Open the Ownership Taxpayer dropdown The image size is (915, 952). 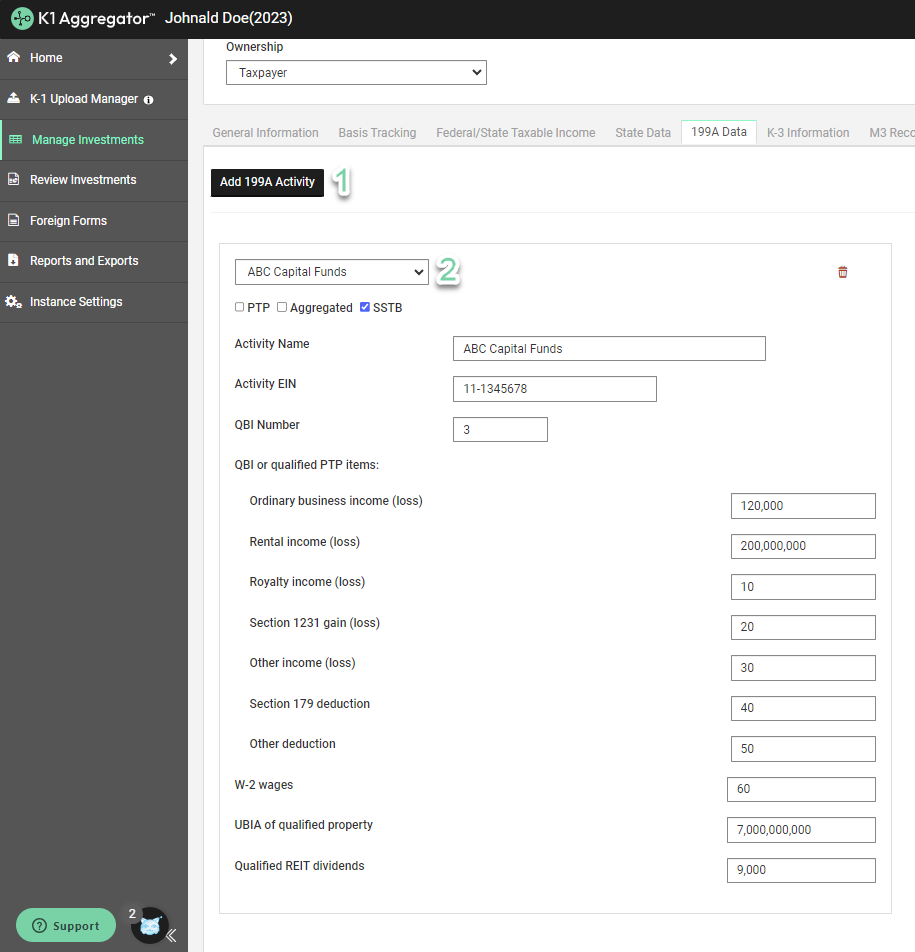click(x=356, y=72)
